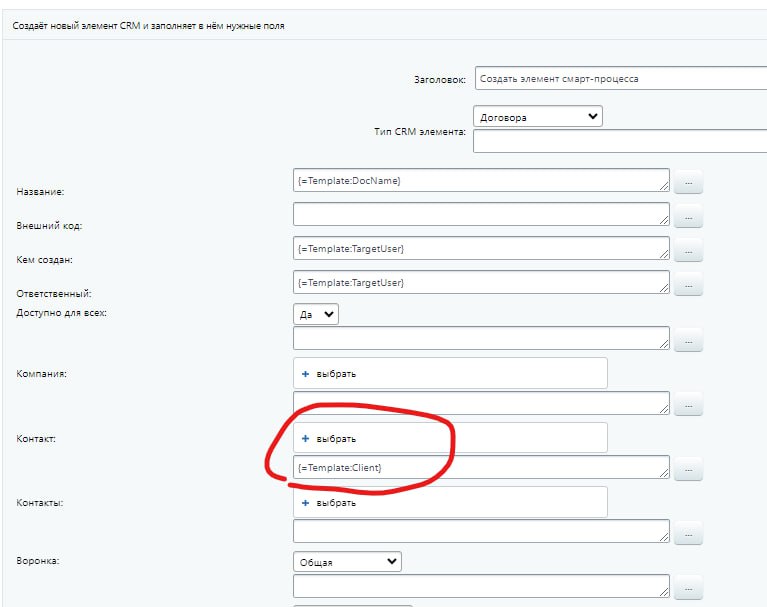767x607 pixels.
Task: Click the empty Внешний код text field
Action: click(x=481, y=214)
